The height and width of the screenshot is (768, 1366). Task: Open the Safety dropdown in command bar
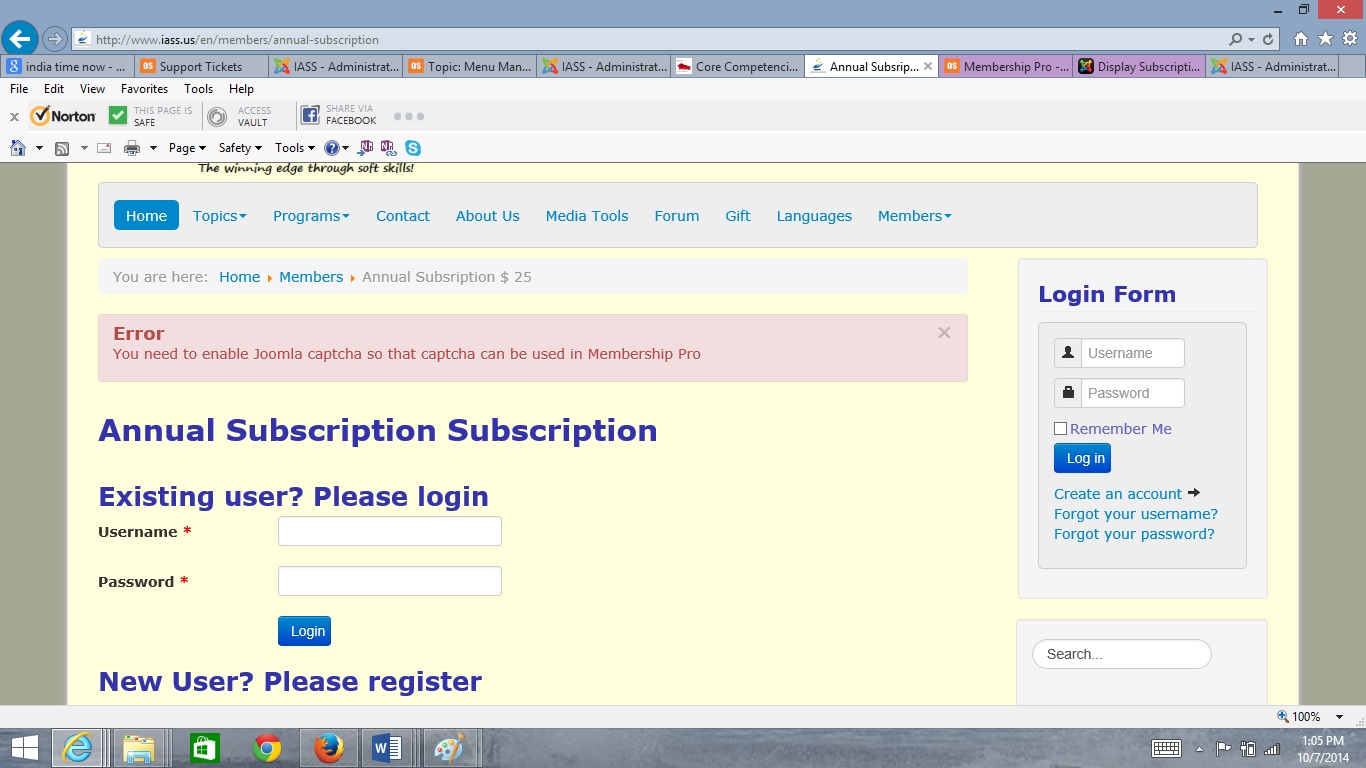[x=240, y=148]
